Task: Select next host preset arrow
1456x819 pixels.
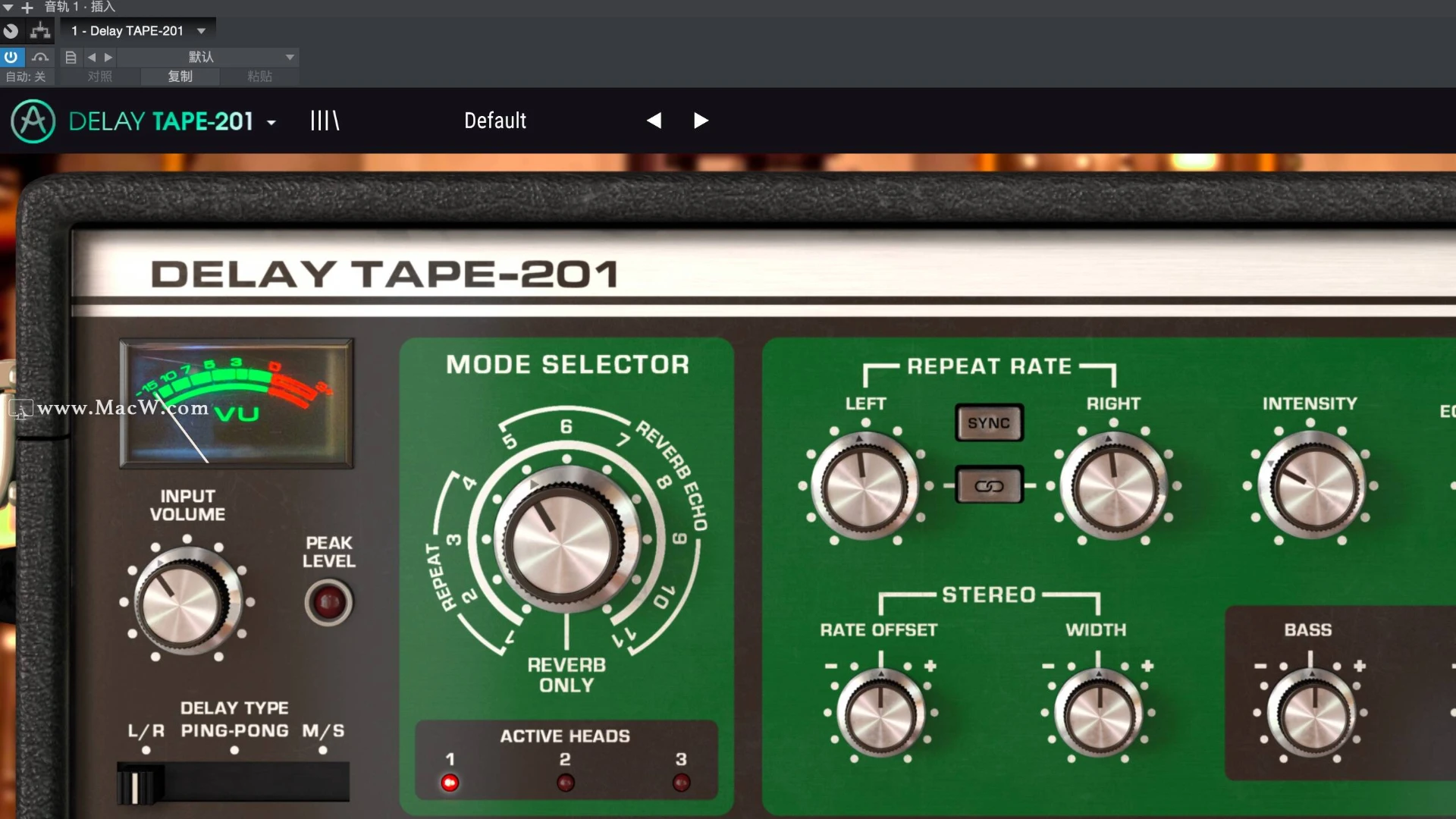Action: coord(108,57)
